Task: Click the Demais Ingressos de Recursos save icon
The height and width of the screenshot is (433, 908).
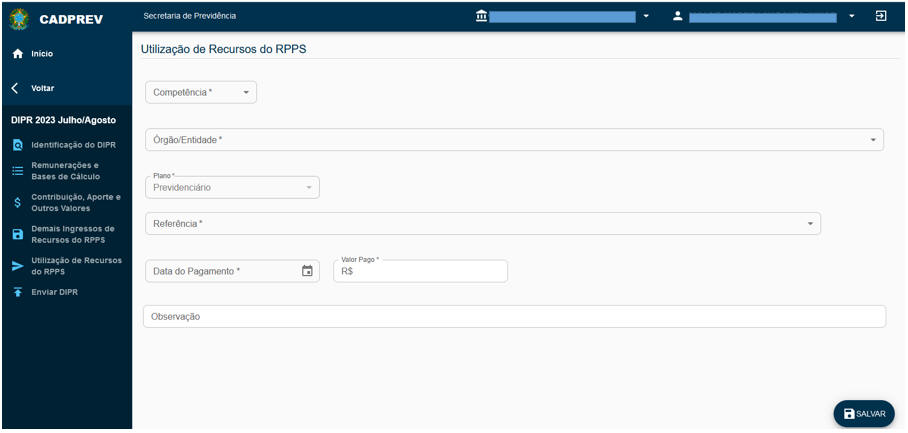Action: tap(17, 235)
